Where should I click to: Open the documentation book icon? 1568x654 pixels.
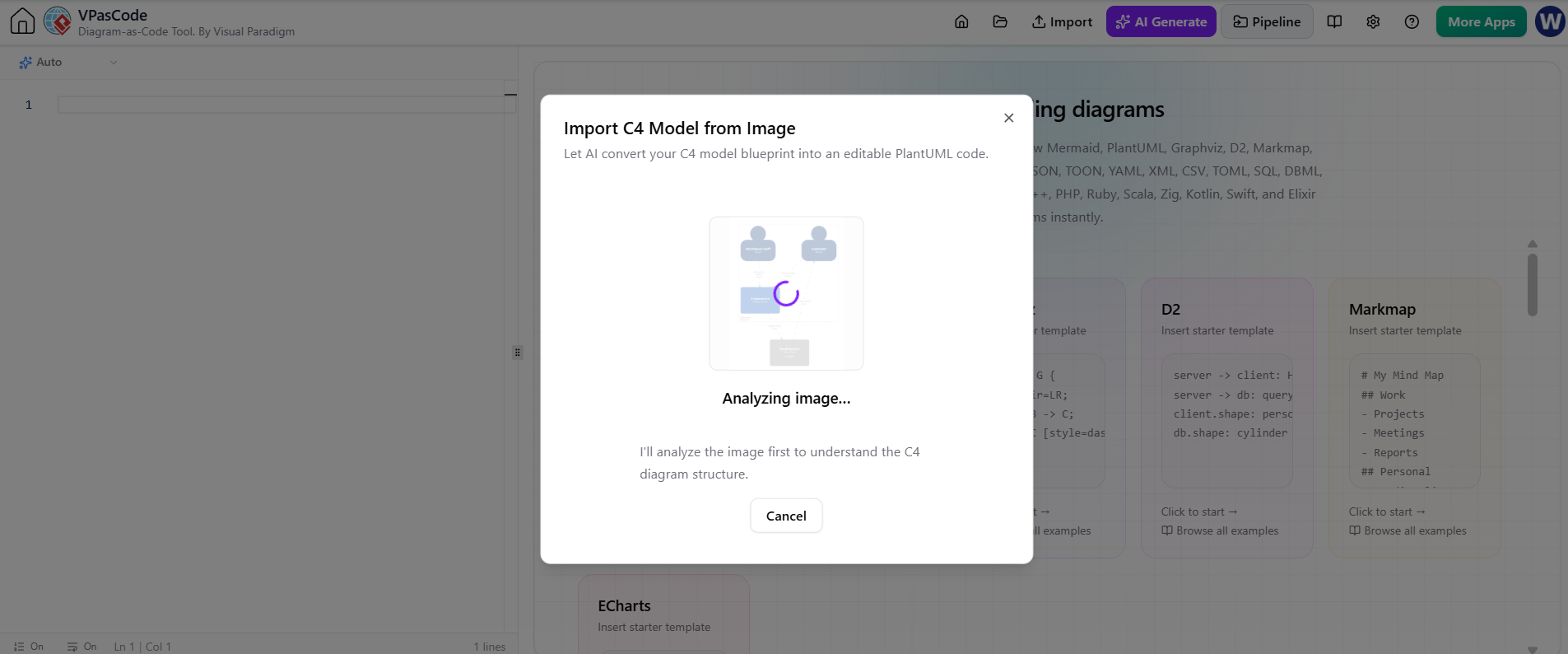[x=1334, y=21]
